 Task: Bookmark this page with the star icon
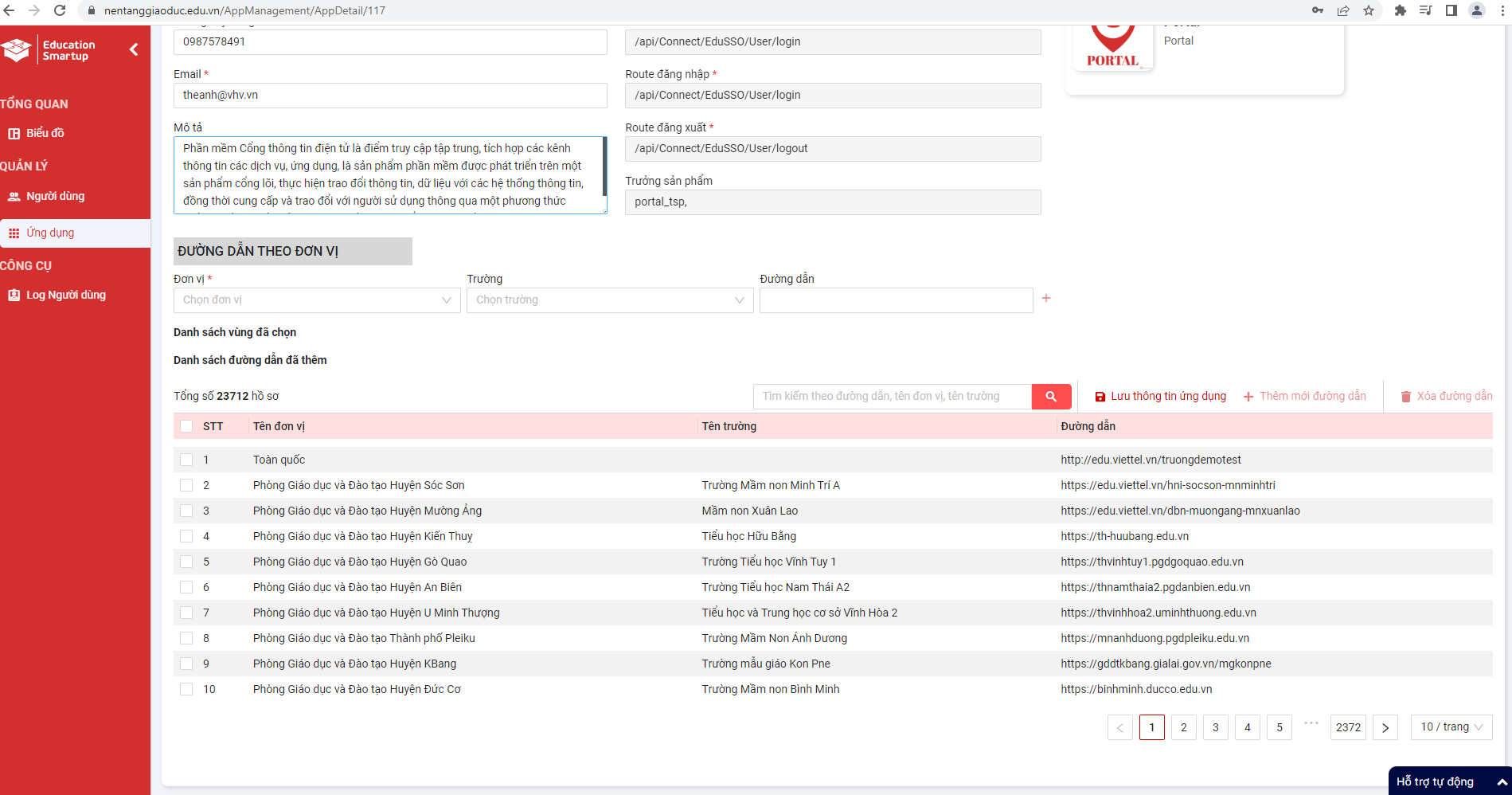click(1369, 10)
